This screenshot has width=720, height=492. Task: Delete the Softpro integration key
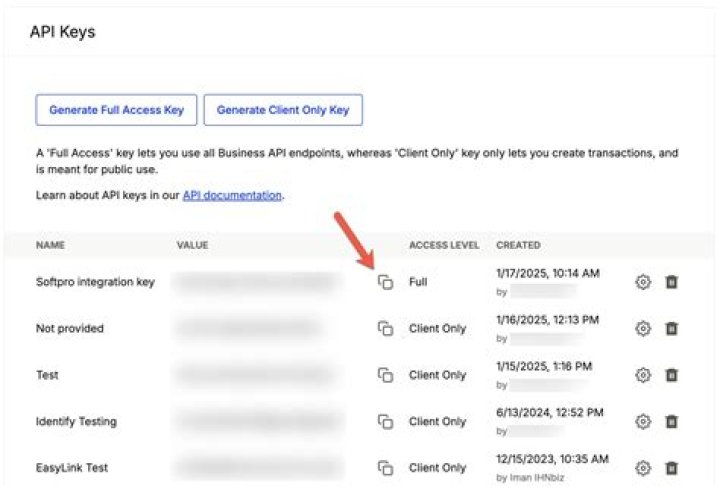coord(671,282)
